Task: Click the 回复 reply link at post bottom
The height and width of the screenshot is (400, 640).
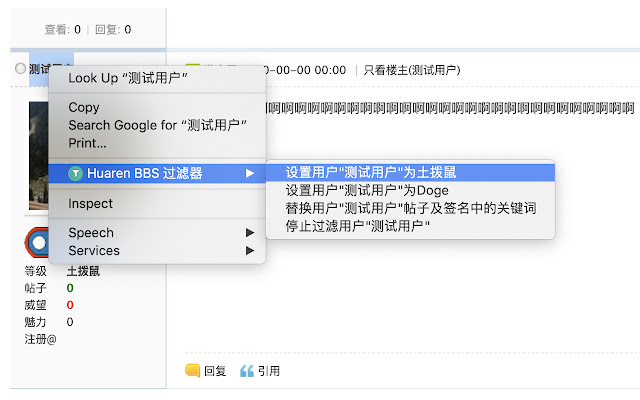Action: [x=215, y=371]
